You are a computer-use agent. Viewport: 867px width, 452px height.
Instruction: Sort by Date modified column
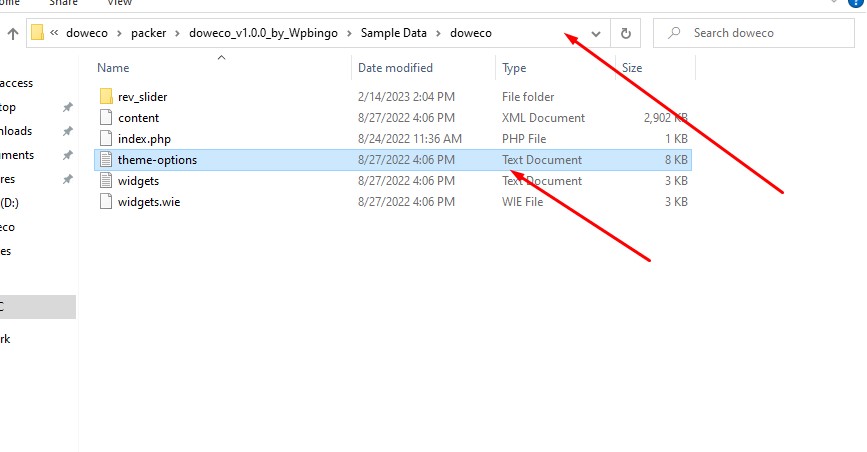395,67
